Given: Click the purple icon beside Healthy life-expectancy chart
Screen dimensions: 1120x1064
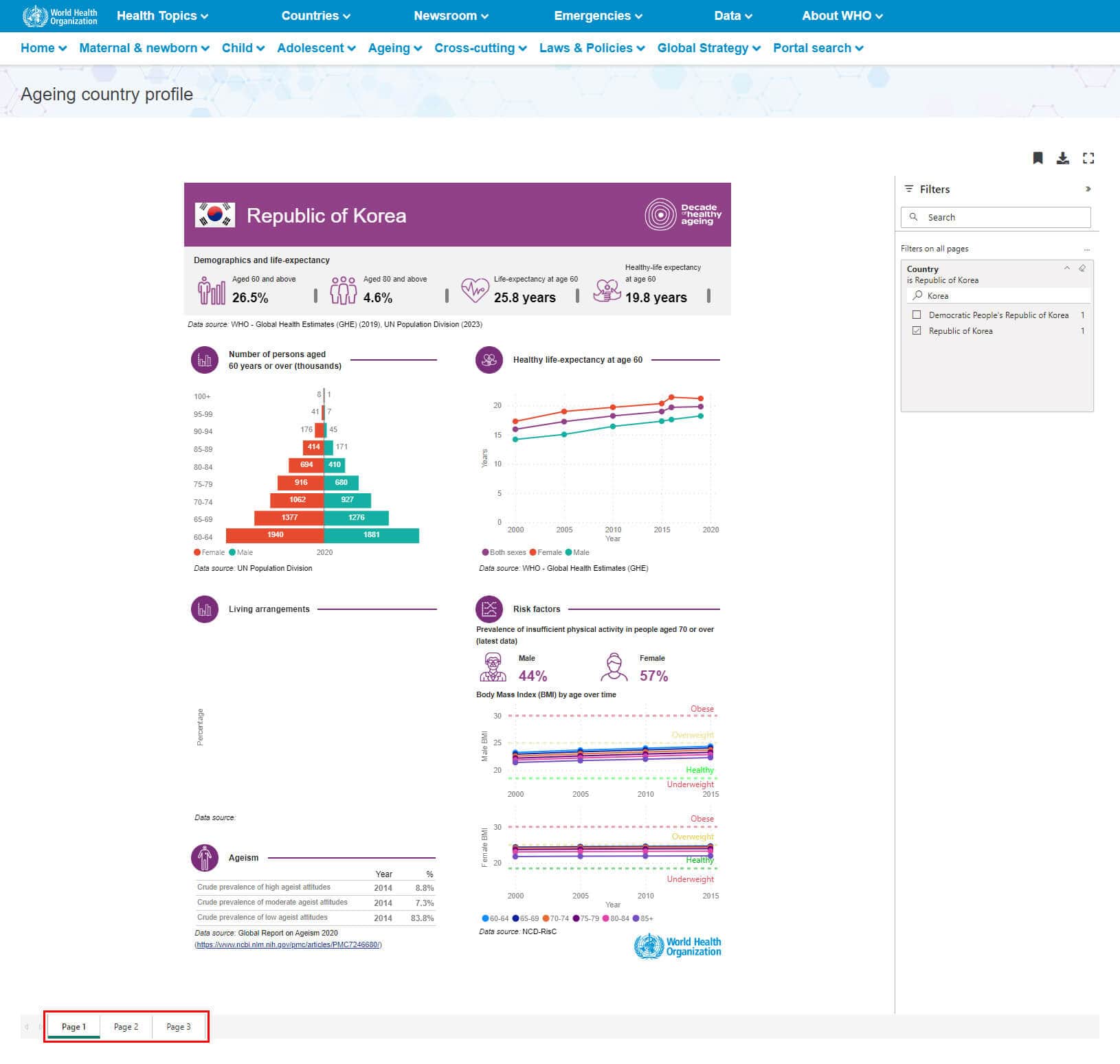Looking at the screenshot, I should [489, 360].
